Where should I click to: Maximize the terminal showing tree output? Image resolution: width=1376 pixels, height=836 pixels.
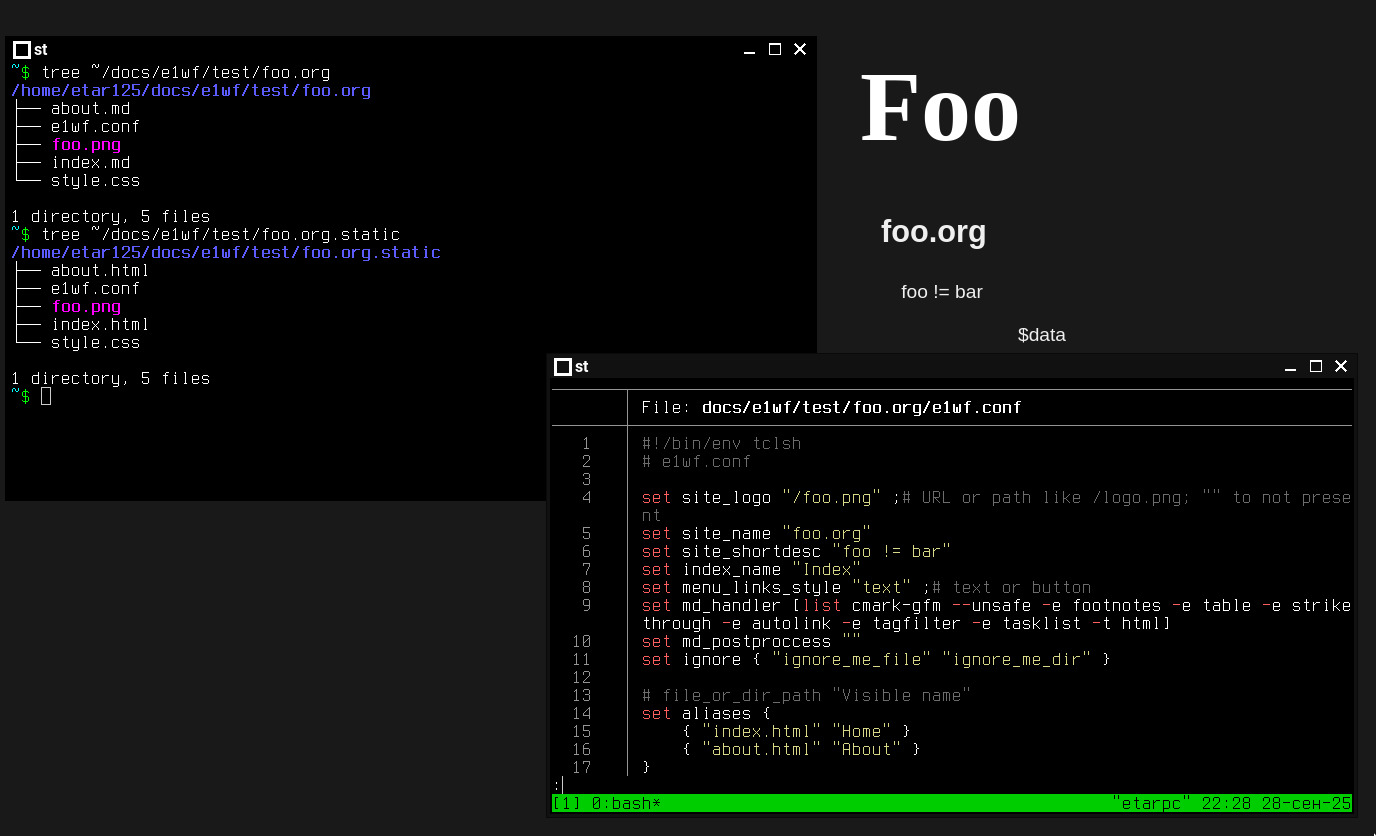[775, 49]
